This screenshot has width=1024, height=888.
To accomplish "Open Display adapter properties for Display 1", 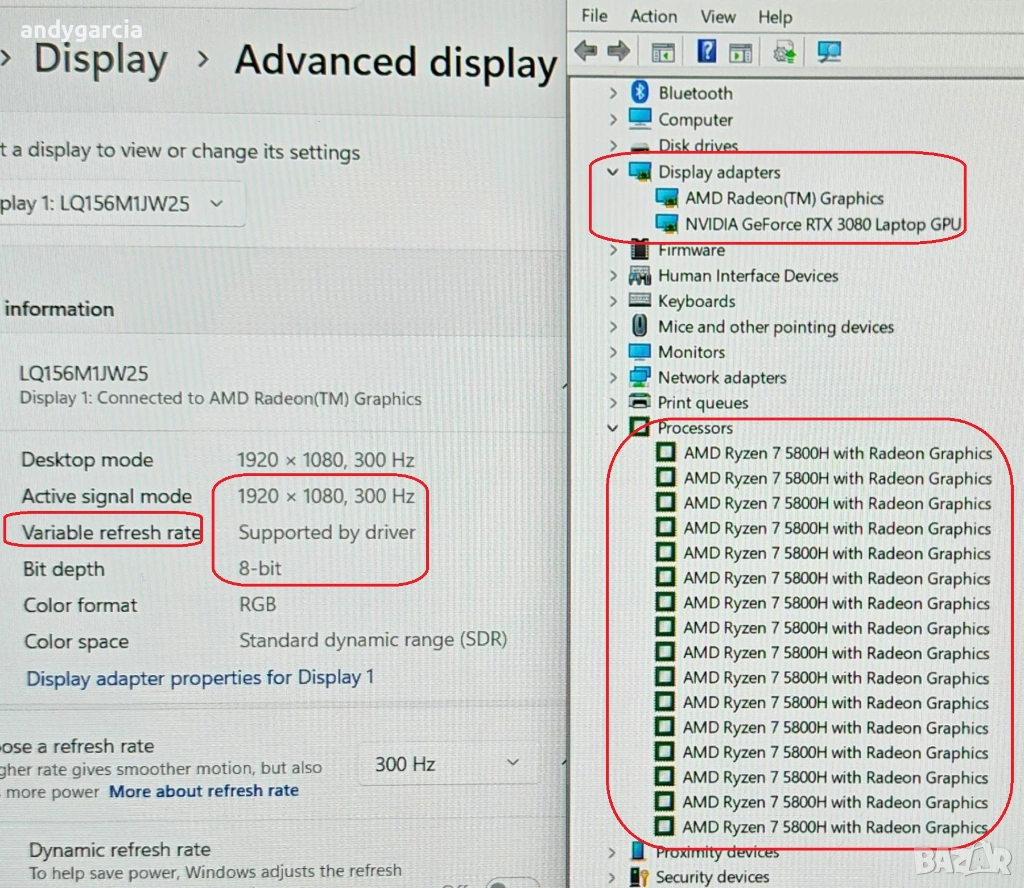I will tap(200, 678).
